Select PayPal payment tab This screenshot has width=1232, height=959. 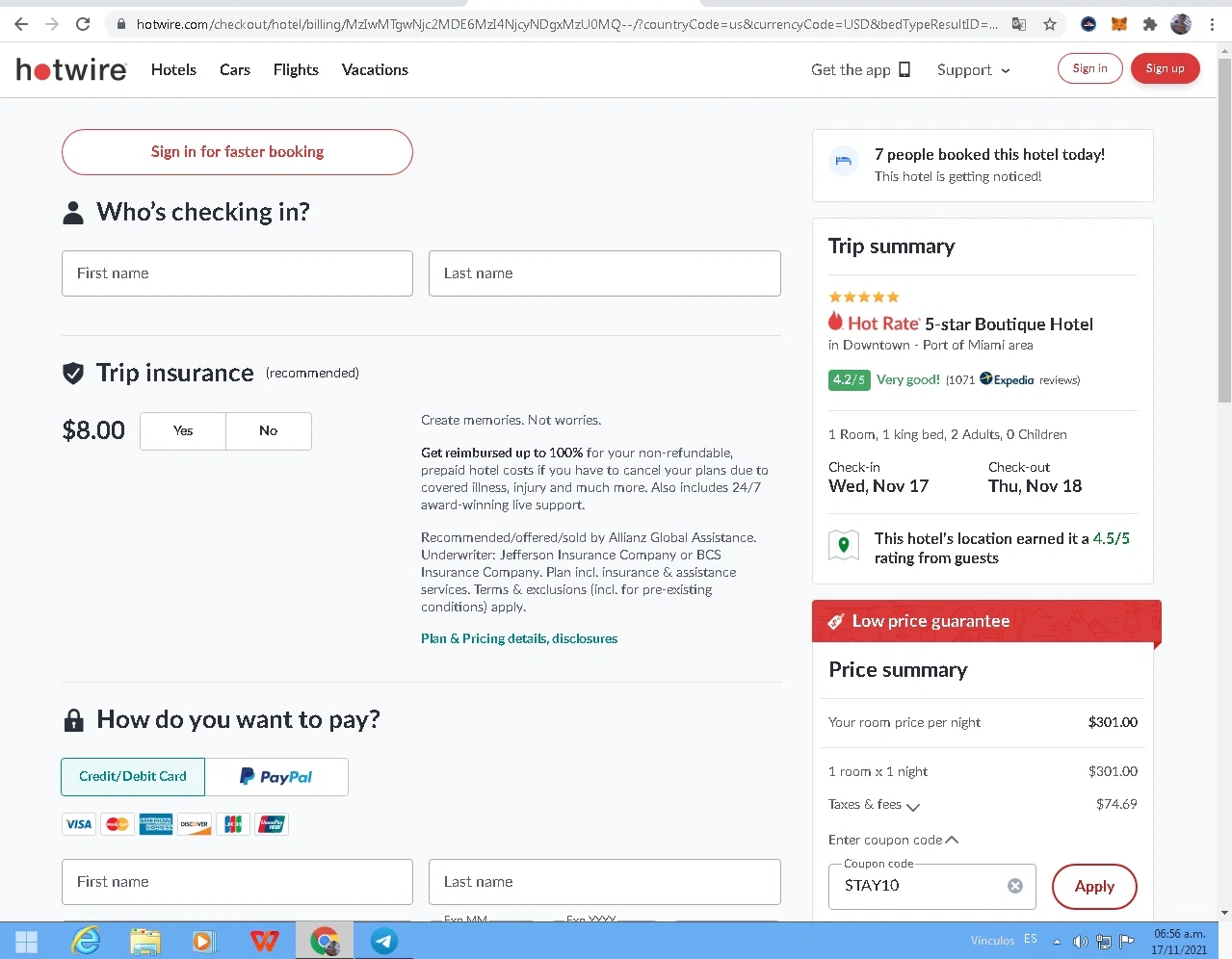click(x=276, y=776)
